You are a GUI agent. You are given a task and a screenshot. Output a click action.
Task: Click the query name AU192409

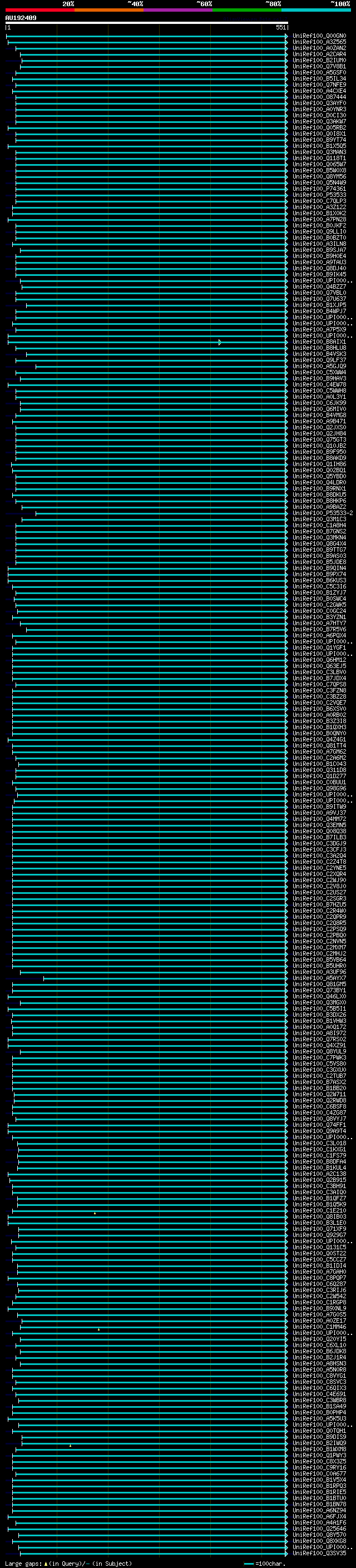[x=21, y=18]
